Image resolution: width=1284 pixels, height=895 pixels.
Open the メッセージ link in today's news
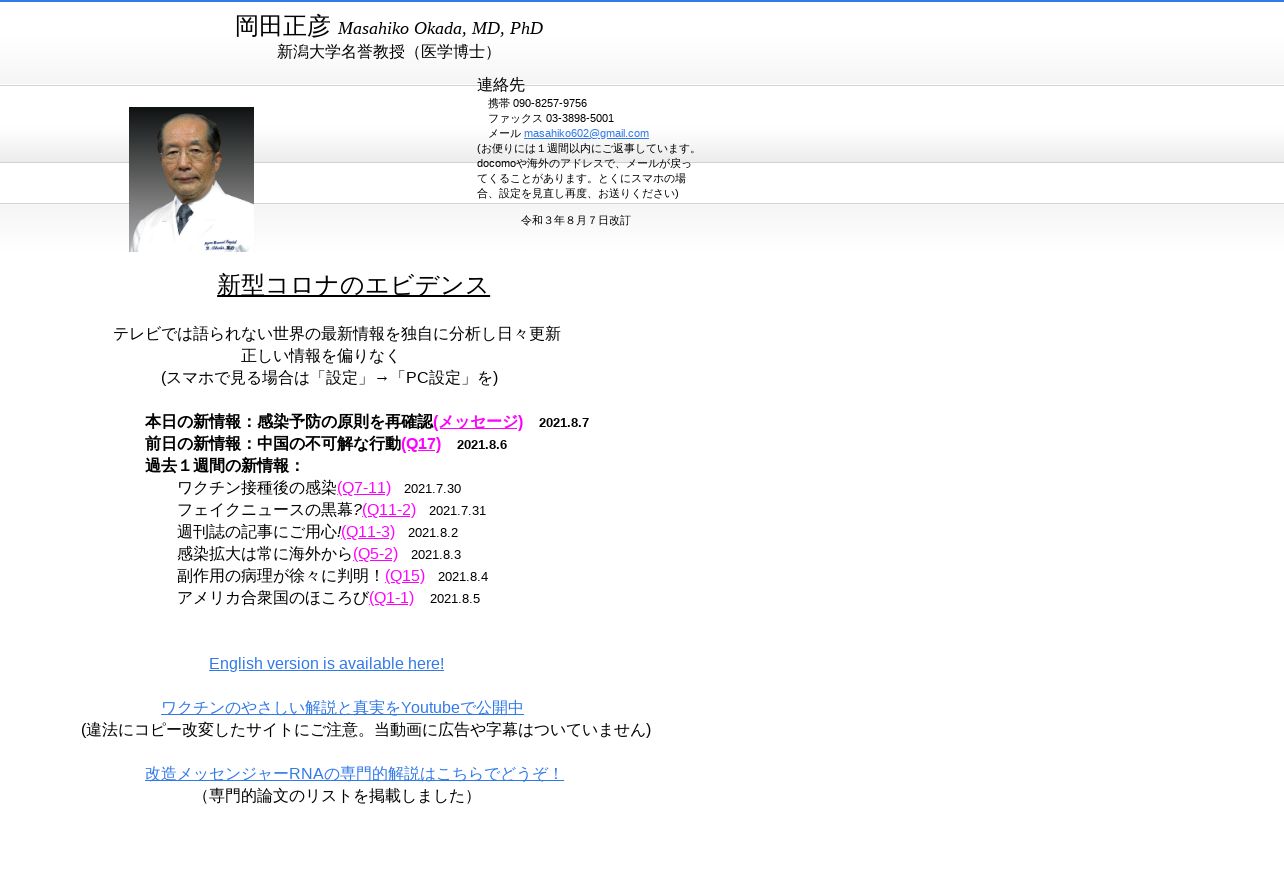pos(478,422)
